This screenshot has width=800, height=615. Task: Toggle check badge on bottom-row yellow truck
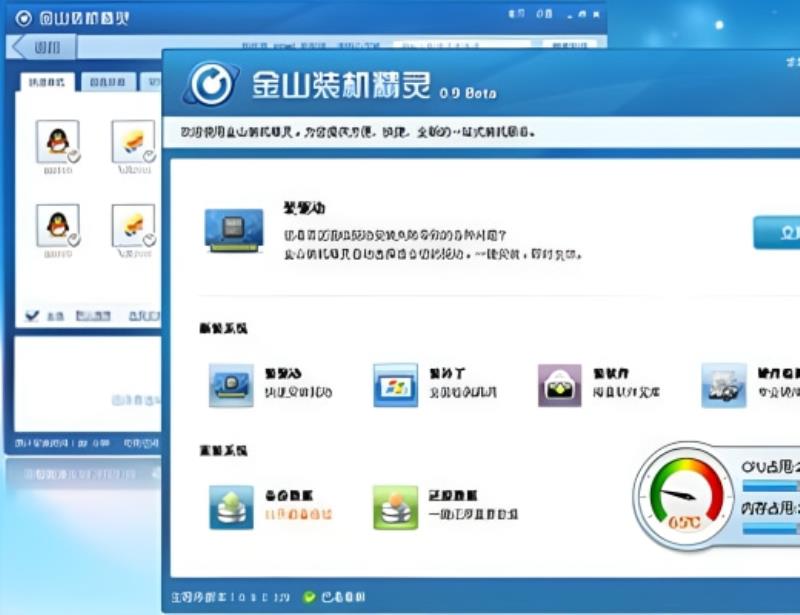coord(149,240)
